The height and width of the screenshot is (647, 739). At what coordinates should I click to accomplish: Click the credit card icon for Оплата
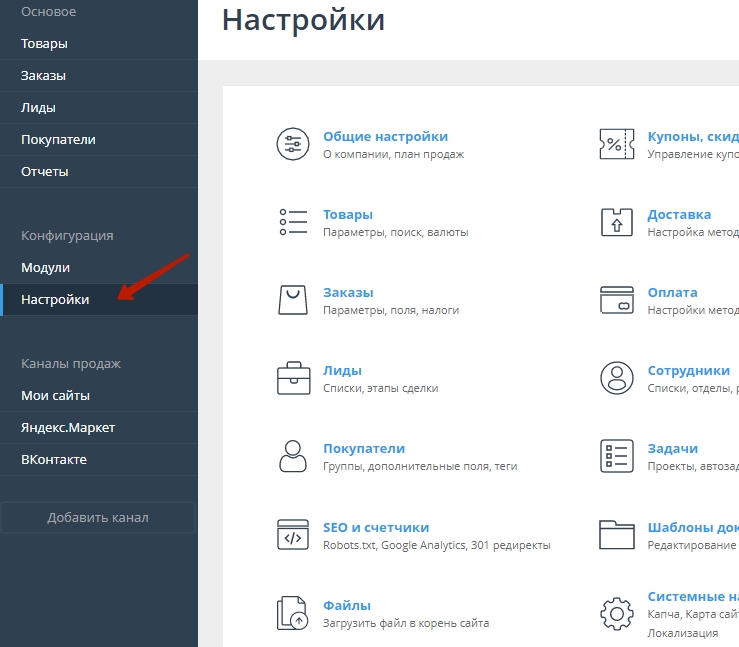click(x=617, y=300)
